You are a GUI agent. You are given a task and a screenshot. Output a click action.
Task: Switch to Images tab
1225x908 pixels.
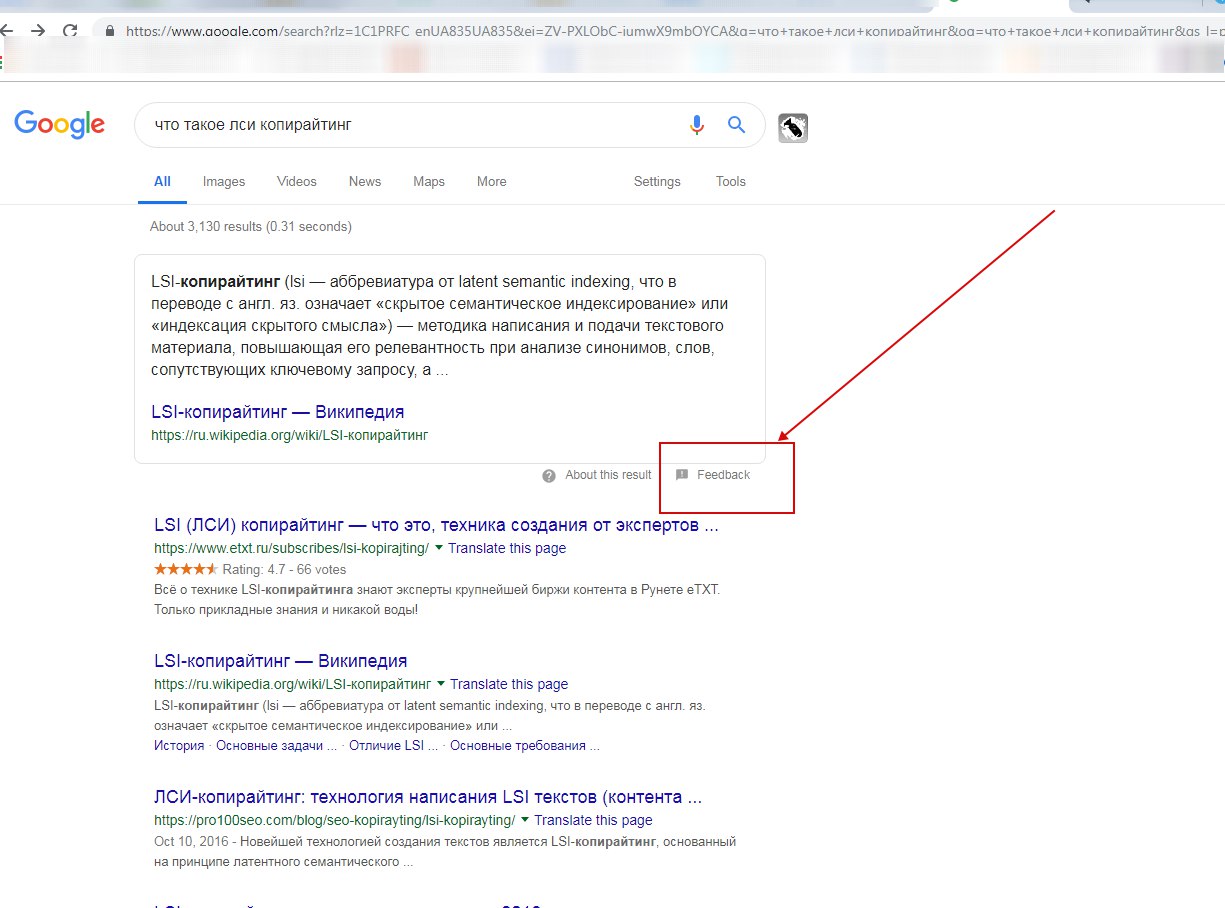224,182
